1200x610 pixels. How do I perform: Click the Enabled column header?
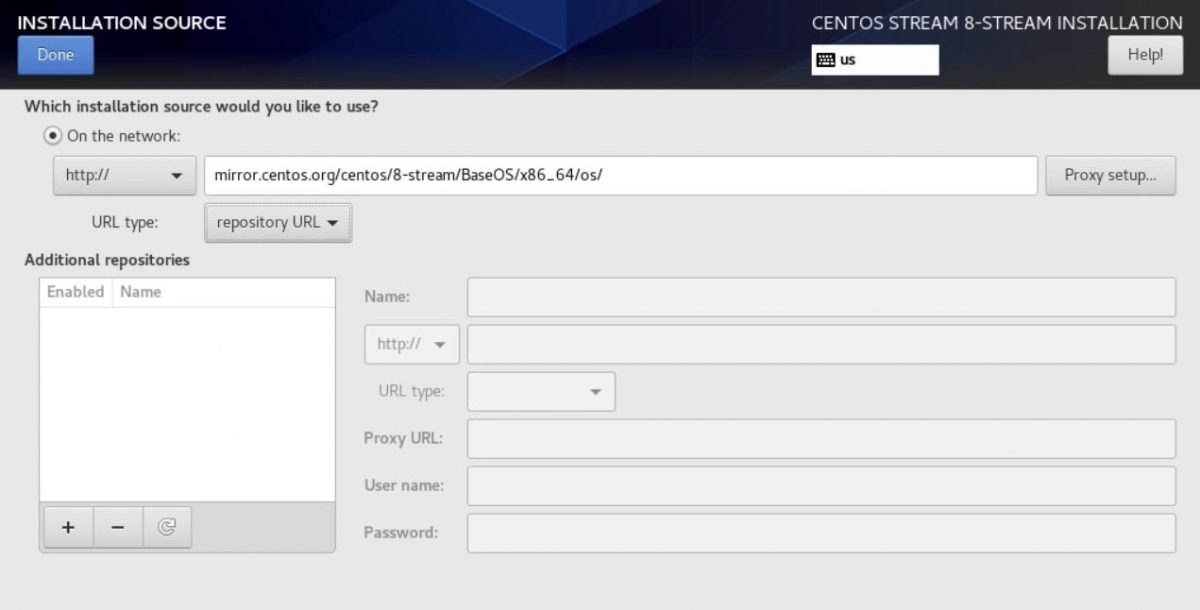(75, 291)
